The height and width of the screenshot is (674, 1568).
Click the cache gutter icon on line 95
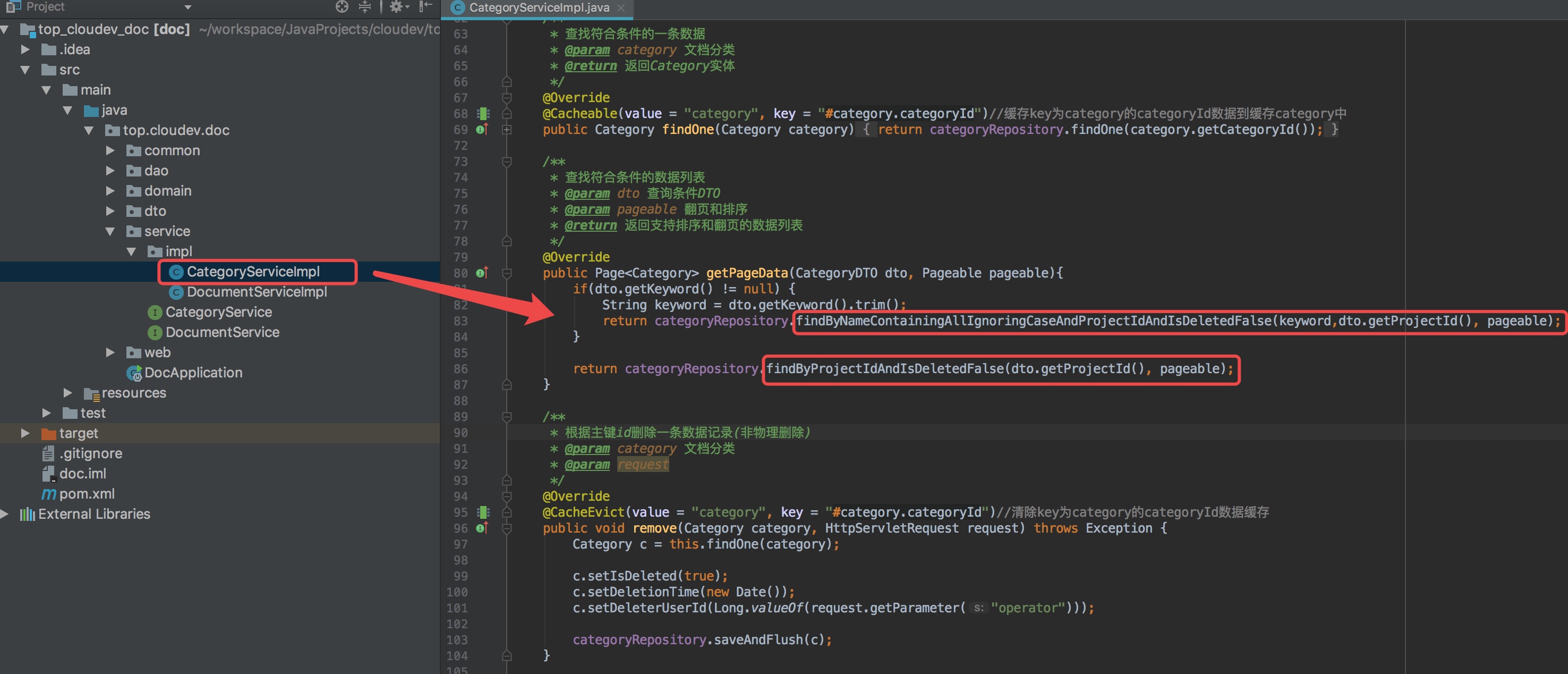(x=483, y=512)
